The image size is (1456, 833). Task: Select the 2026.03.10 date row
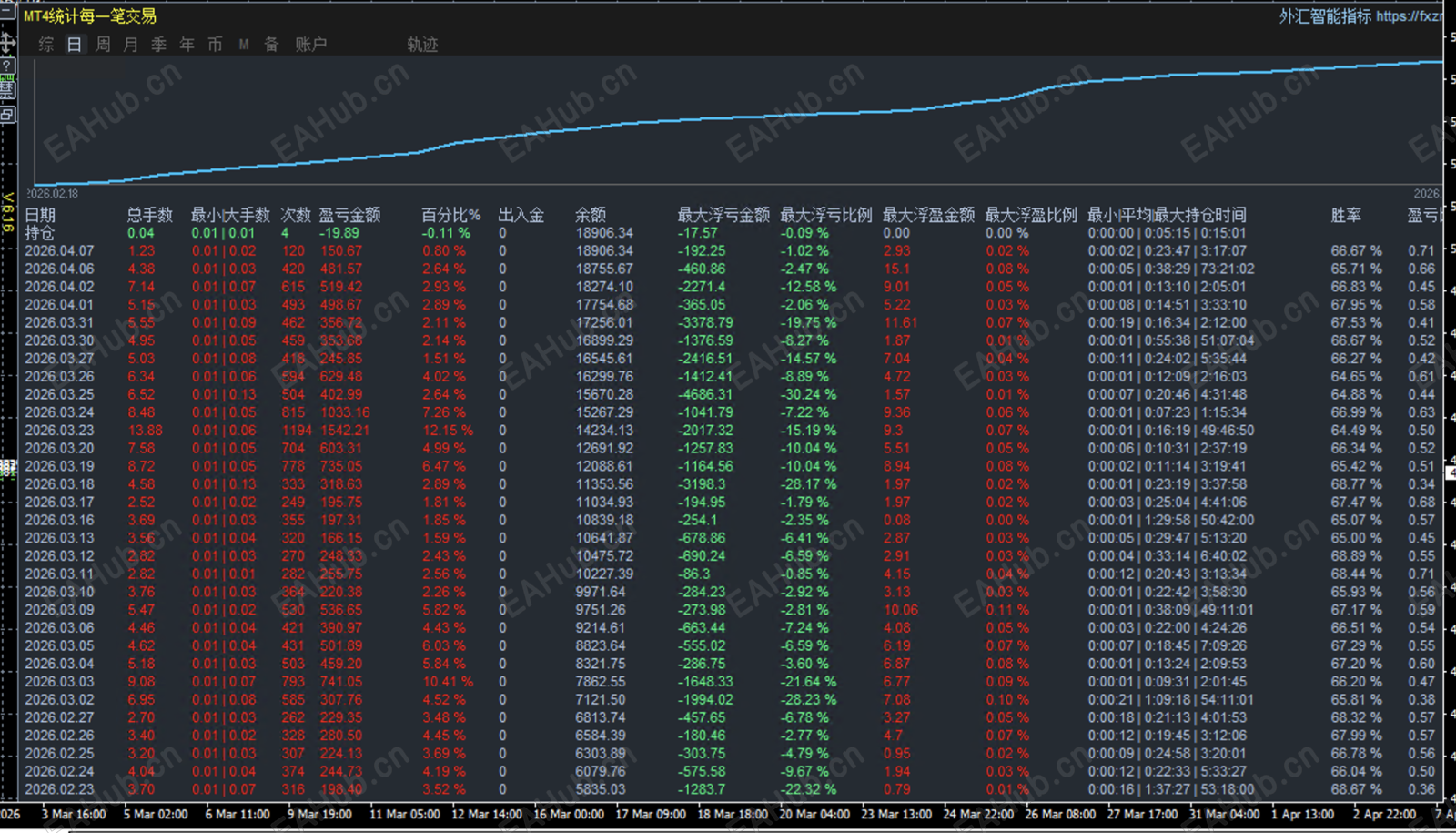pyautogui.click(x=59, y=592)
